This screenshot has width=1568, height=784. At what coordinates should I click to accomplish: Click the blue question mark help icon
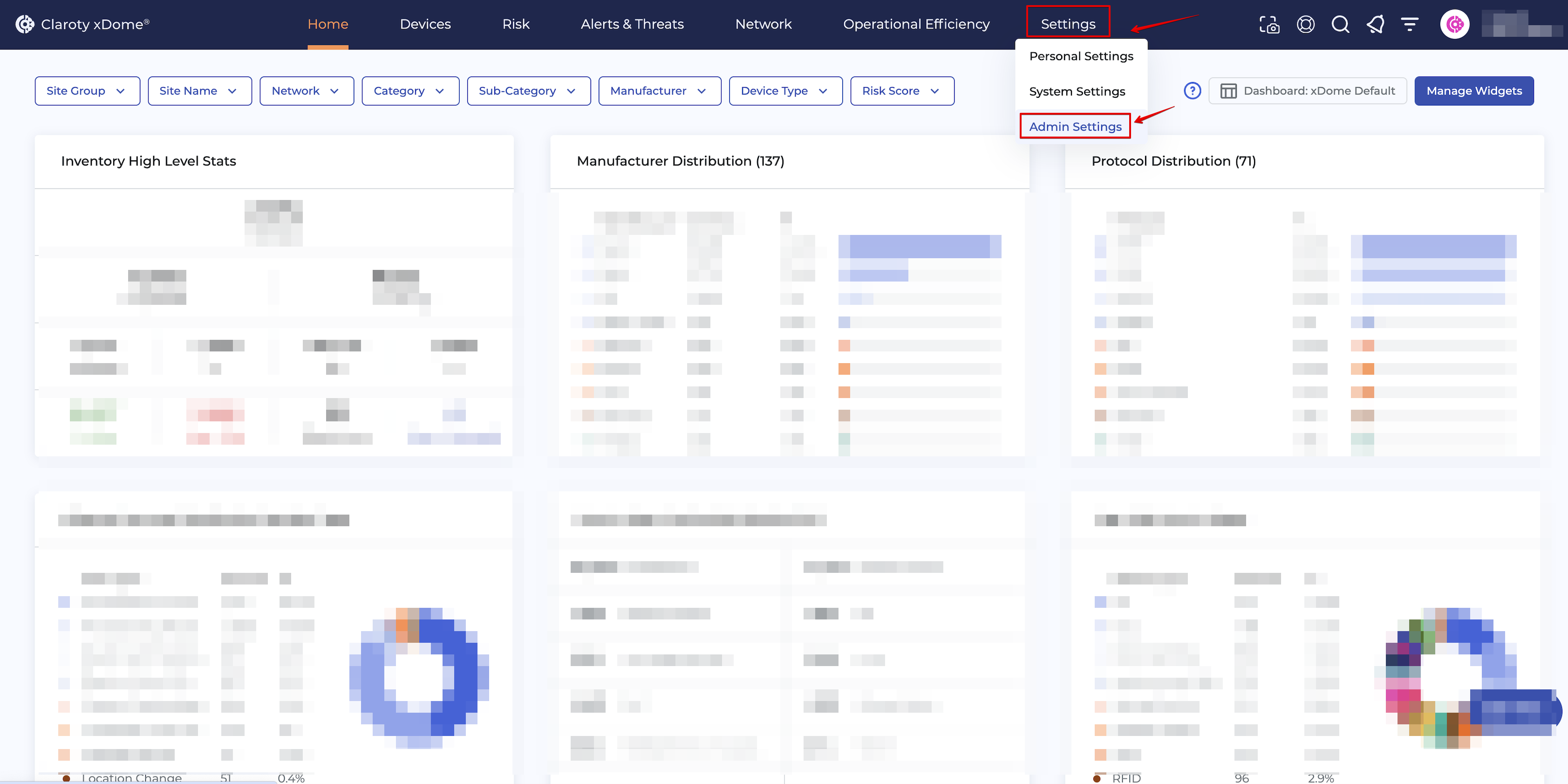coord(1192,91)
